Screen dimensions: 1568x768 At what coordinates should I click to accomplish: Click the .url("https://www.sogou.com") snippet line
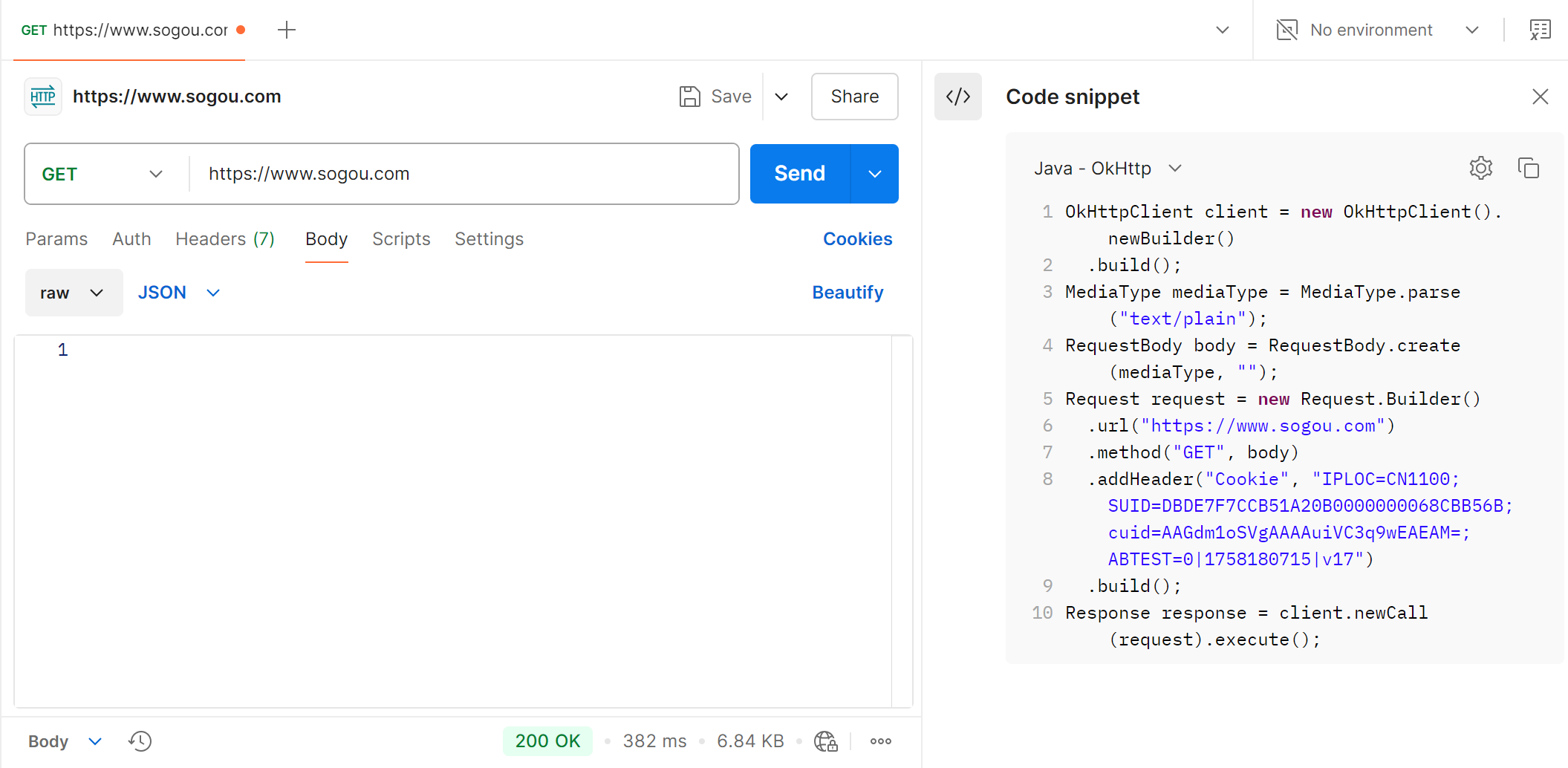[x=1241, y=426]
